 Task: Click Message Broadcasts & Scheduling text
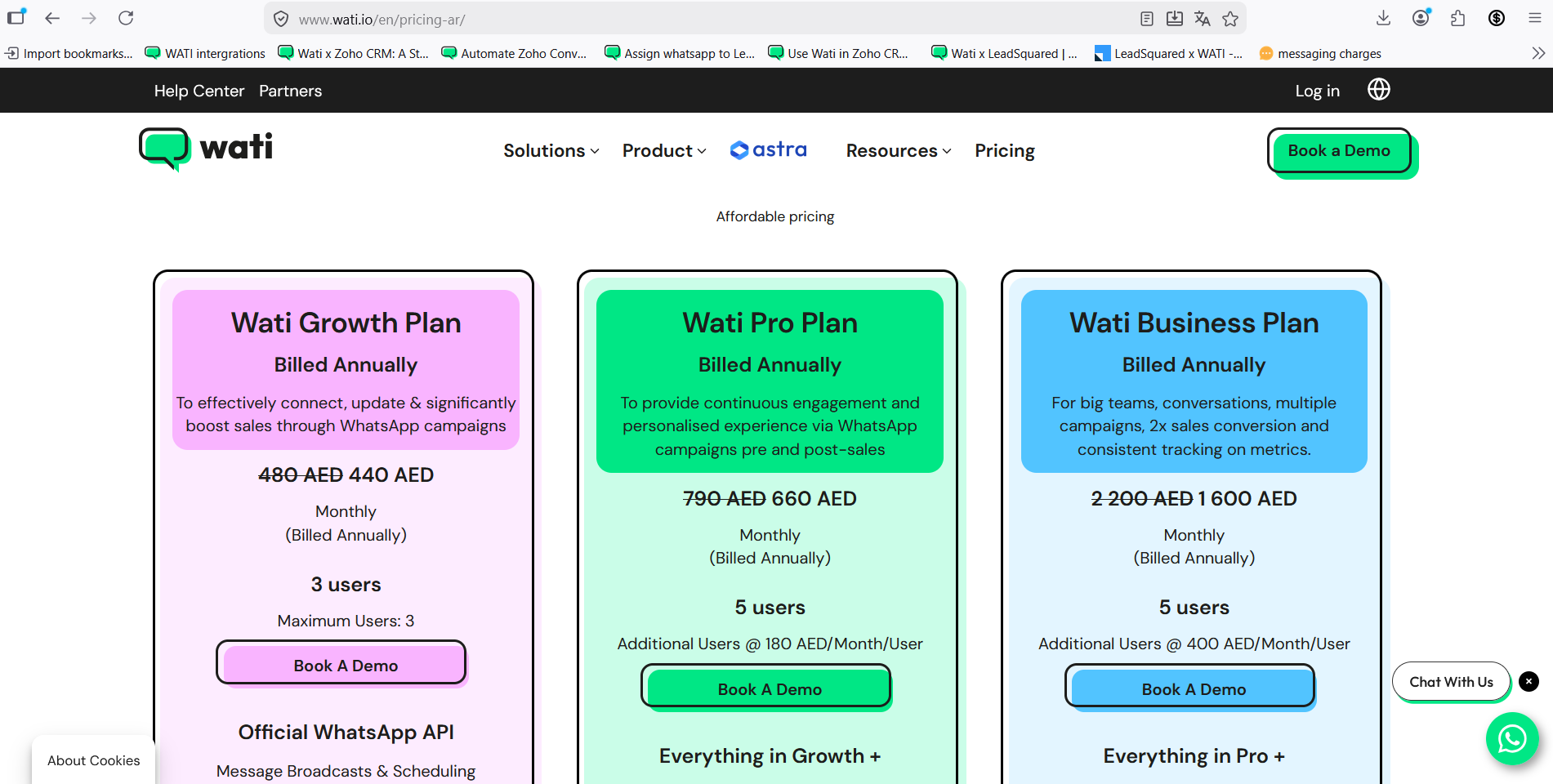pos(346,771)
